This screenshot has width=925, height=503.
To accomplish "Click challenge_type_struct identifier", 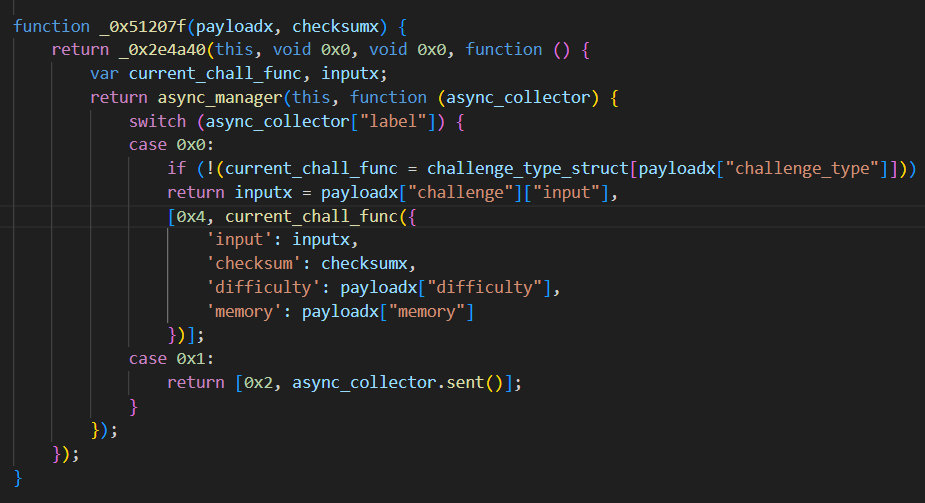I will (528, 169).
